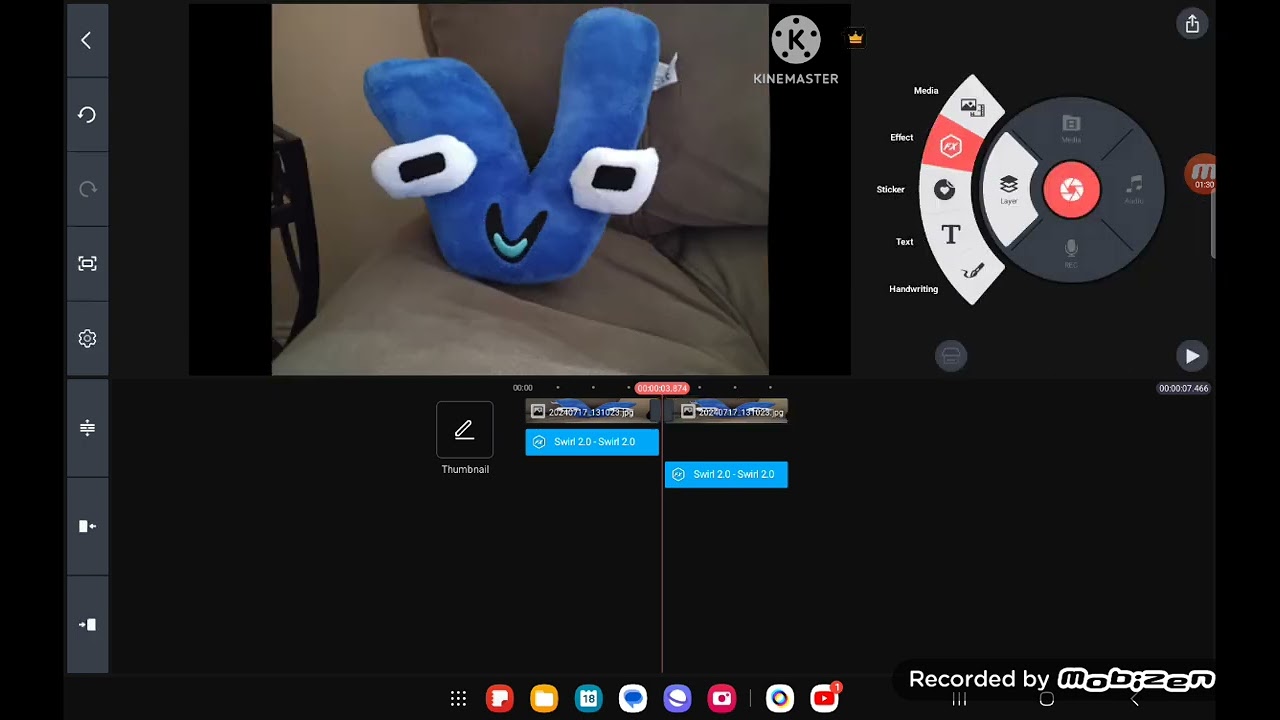1280x720 pixels.
Task: Open the Media layer option
Action: [972, 106]
